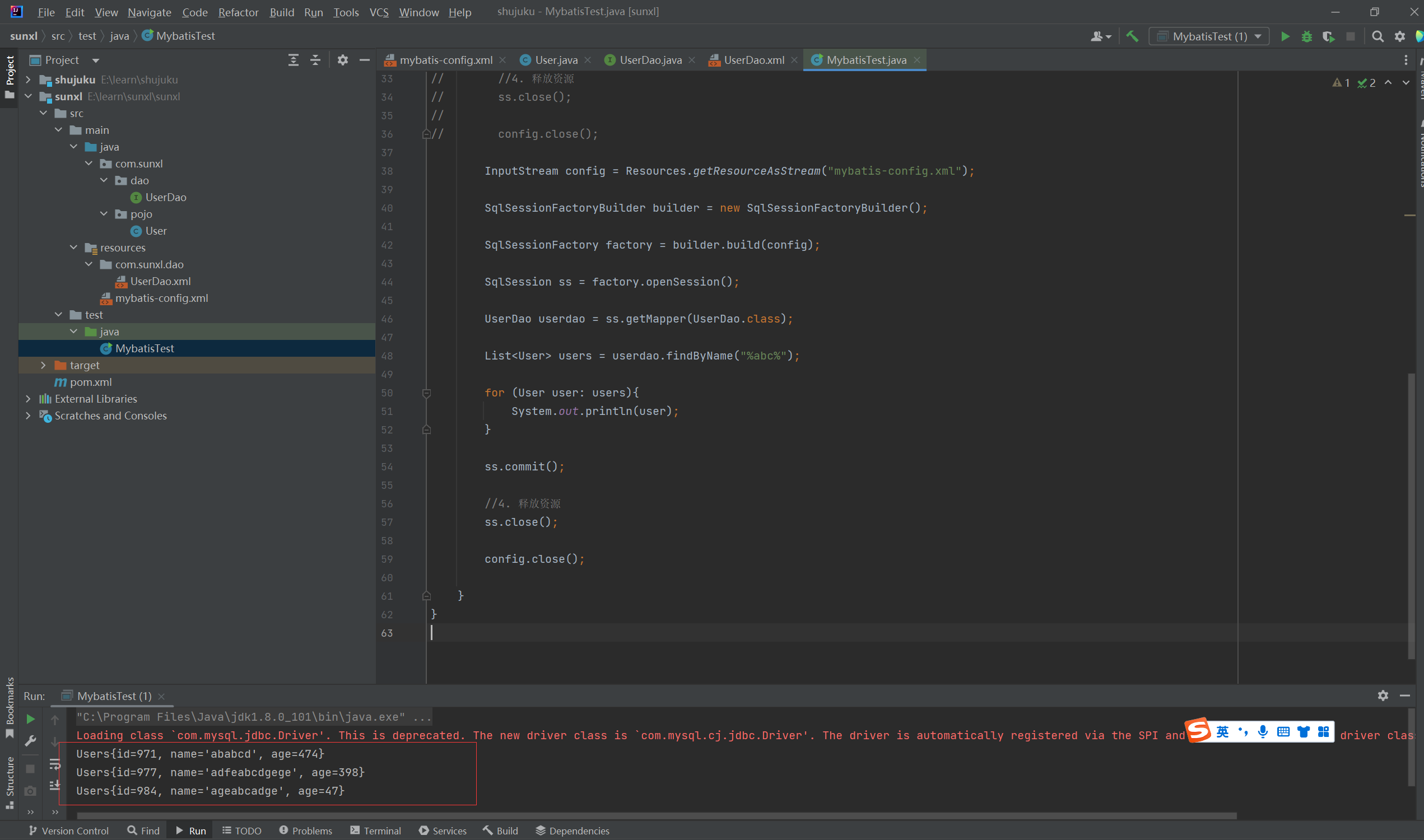Open MybatisTest (1) run configuration dropdown

coord(1209,37)
